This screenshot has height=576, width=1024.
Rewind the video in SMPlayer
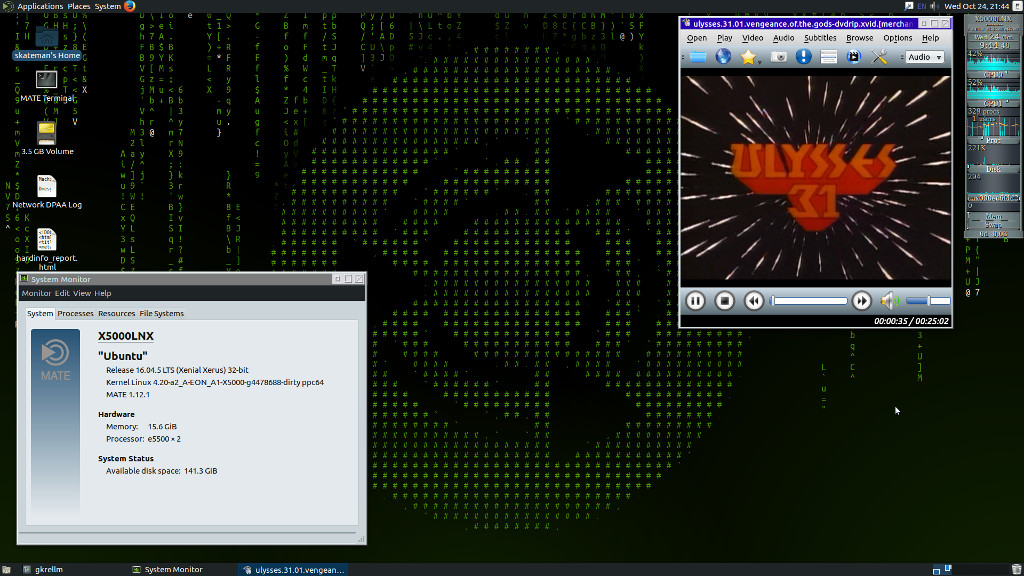[754, 301]
